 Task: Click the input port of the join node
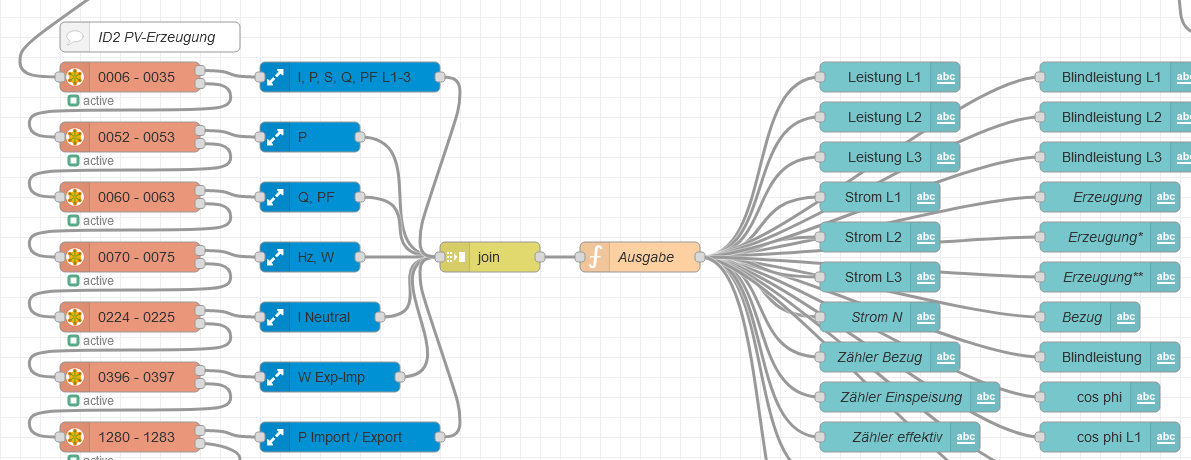440,257
